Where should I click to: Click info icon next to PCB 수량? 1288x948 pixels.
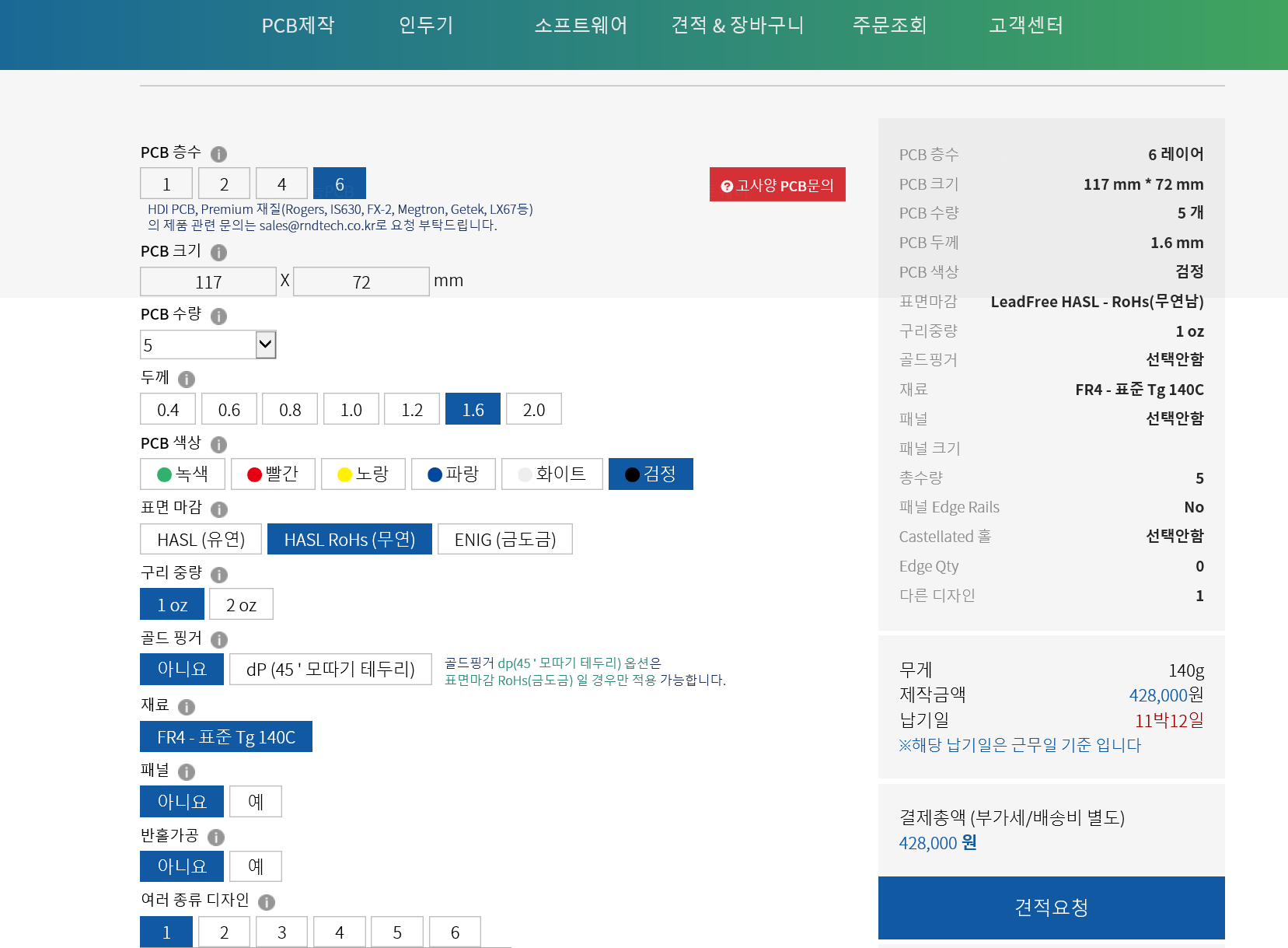218,317
